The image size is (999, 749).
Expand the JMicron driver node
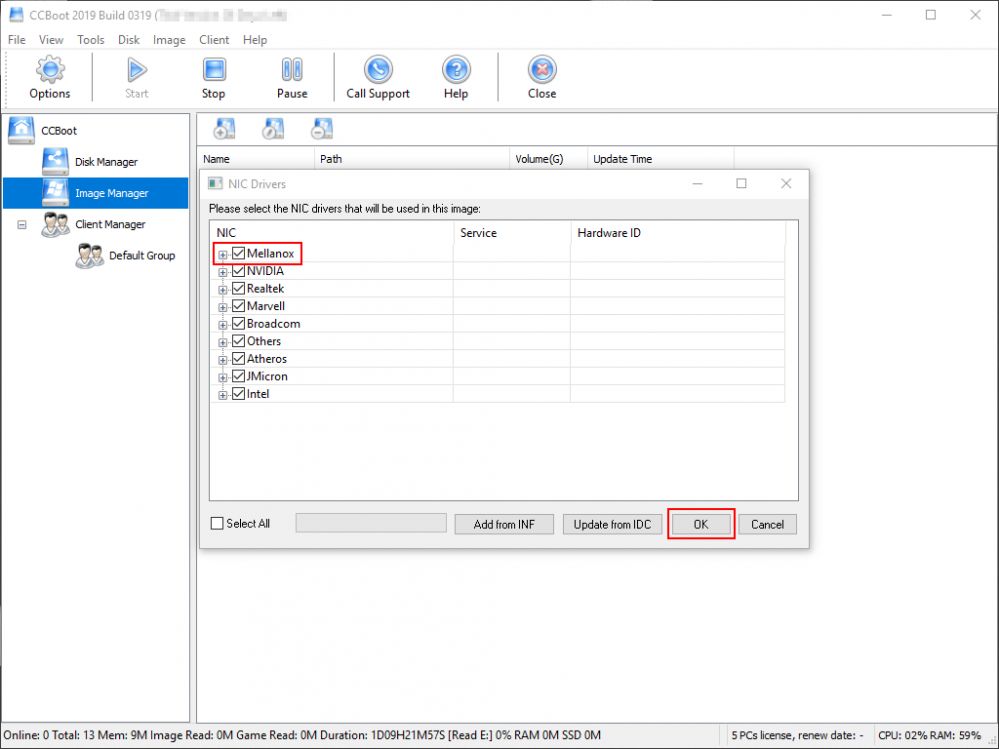pyautogui.click(x=222, y=377)
